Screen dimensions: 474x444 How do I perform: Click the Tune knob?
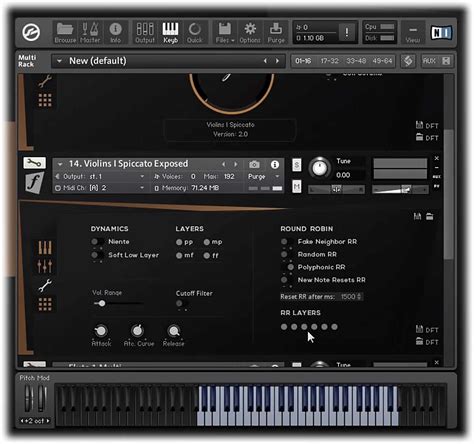coord(319,168)
